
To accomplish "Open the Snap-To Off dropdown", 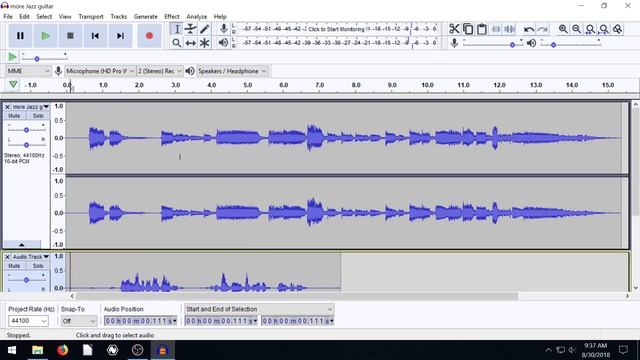I will point(79,321).
